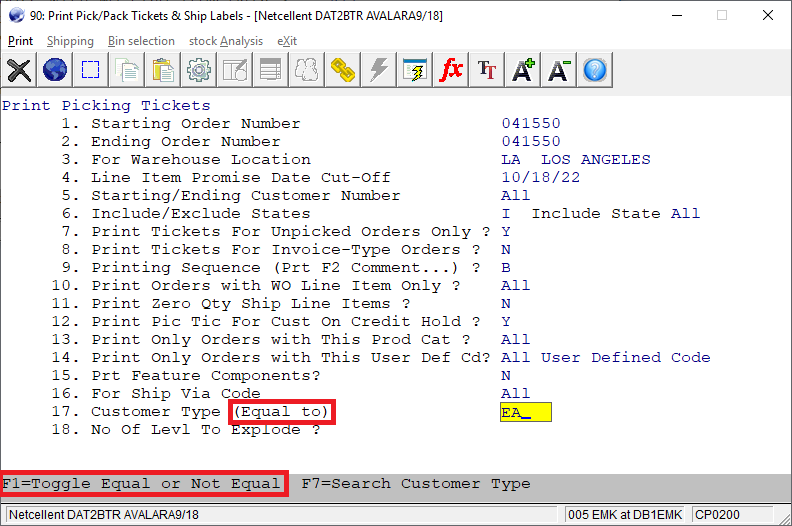Click Print Tickets For Invoice-Type Orders label
Viewport: 792px width, 526px height.
pos(285,250)
